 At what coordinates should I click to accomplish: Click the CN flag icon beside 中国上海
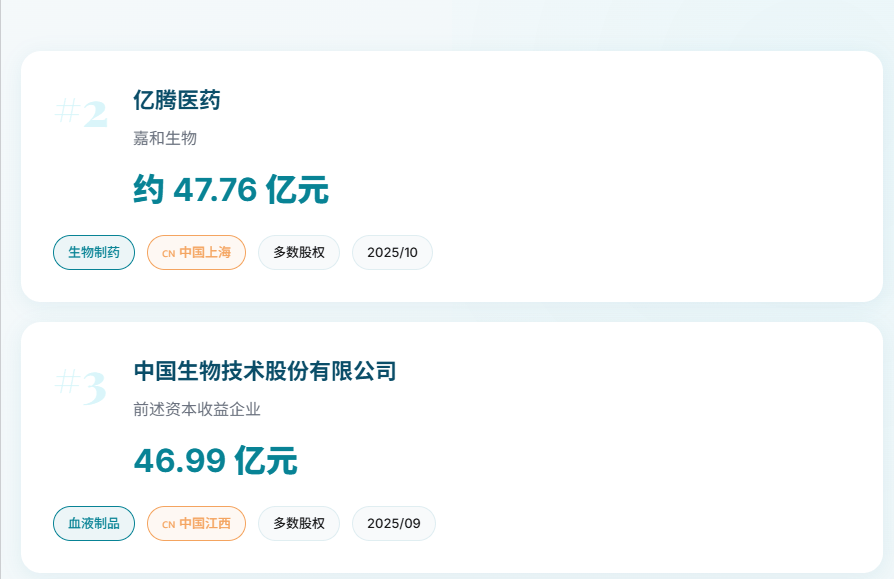[168, 253]
